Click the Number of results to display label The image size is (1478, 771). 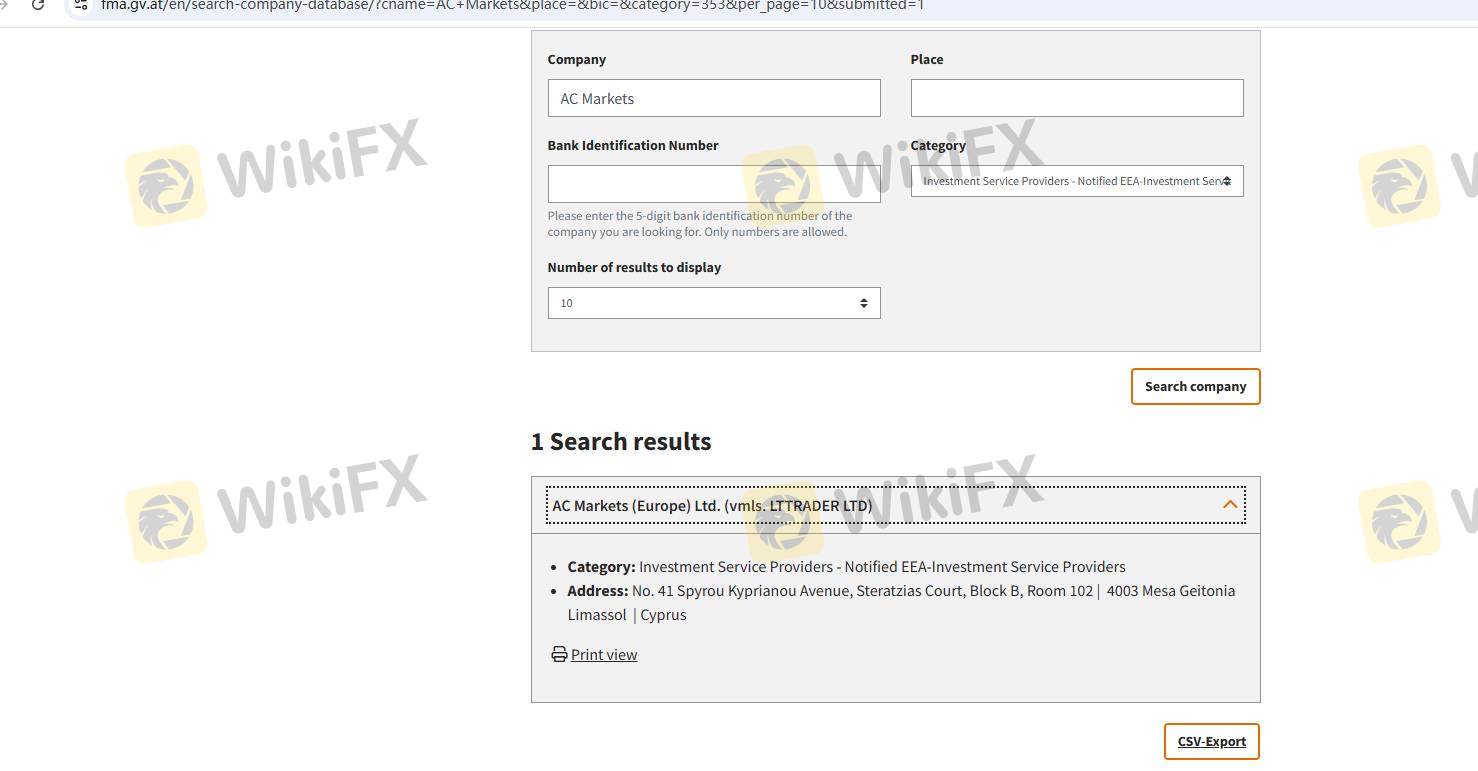[634, 267]
